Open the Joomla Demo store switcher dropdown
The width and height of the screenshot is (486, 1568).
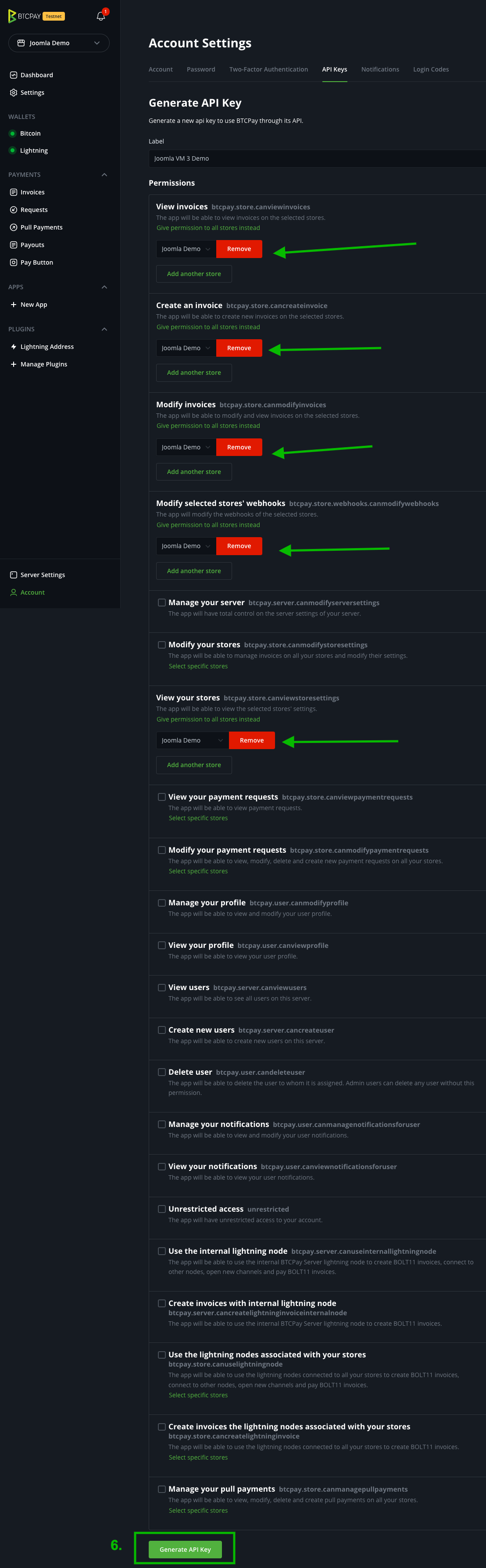[x=58, y=43]
